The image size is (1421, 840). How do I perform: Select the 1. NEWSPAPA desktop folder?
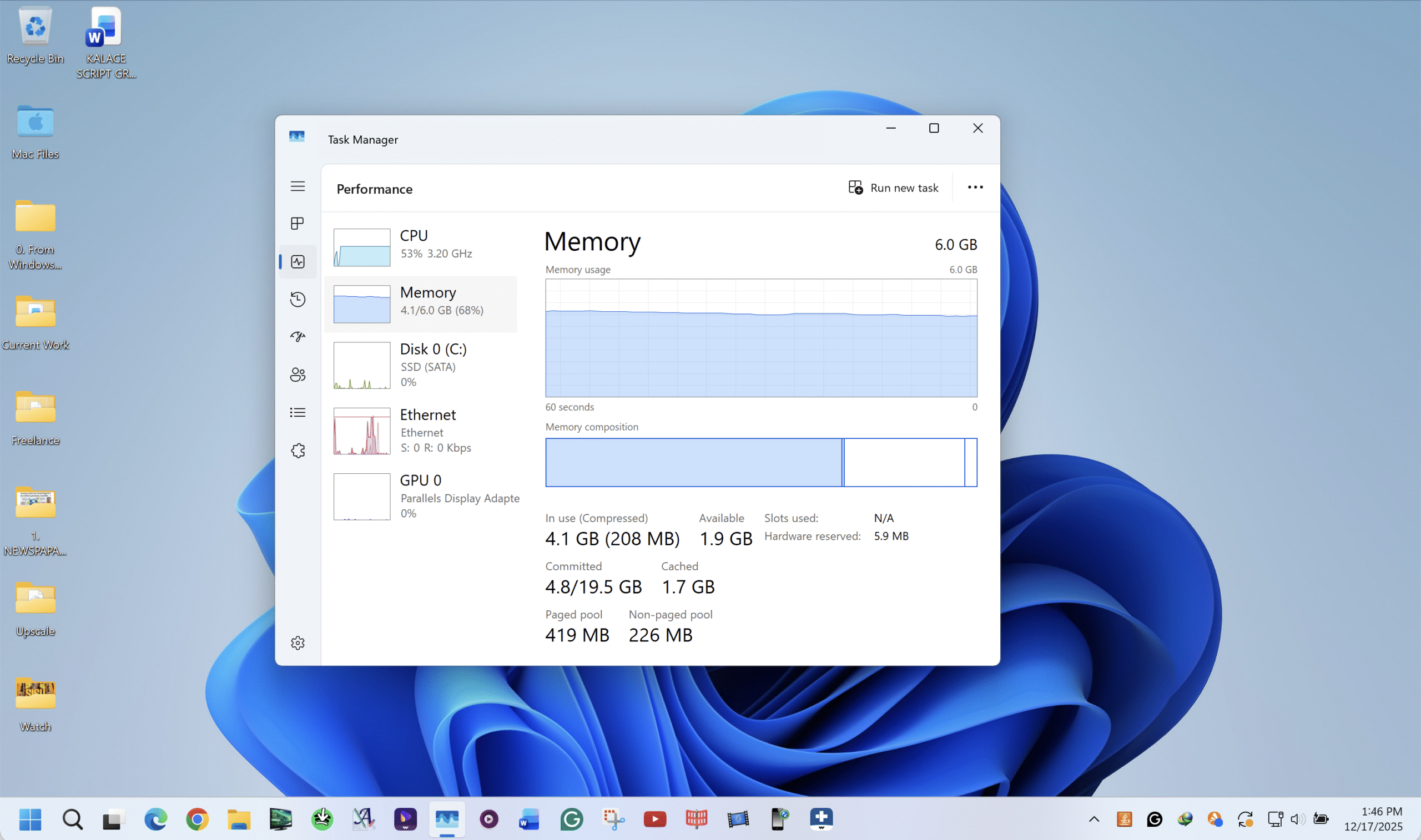35,522
